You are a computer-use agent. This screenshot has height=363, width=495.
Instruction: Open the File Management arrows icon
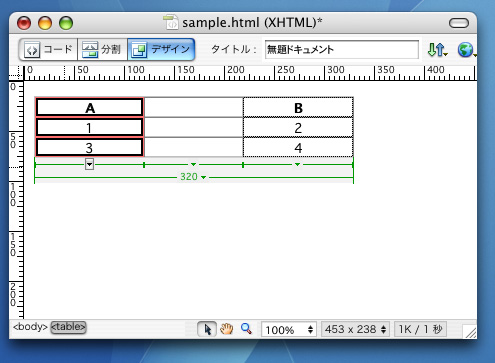click(437, 50)
